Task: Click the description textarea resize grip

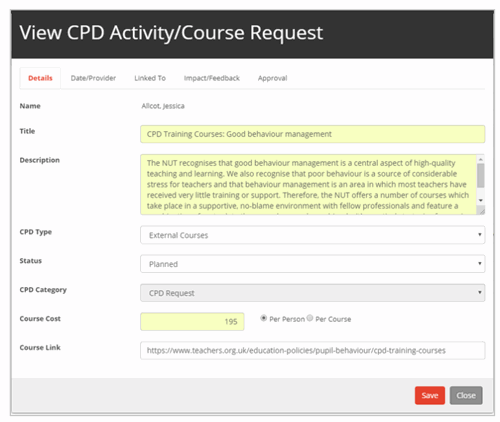Action: [x=481, y=210]
